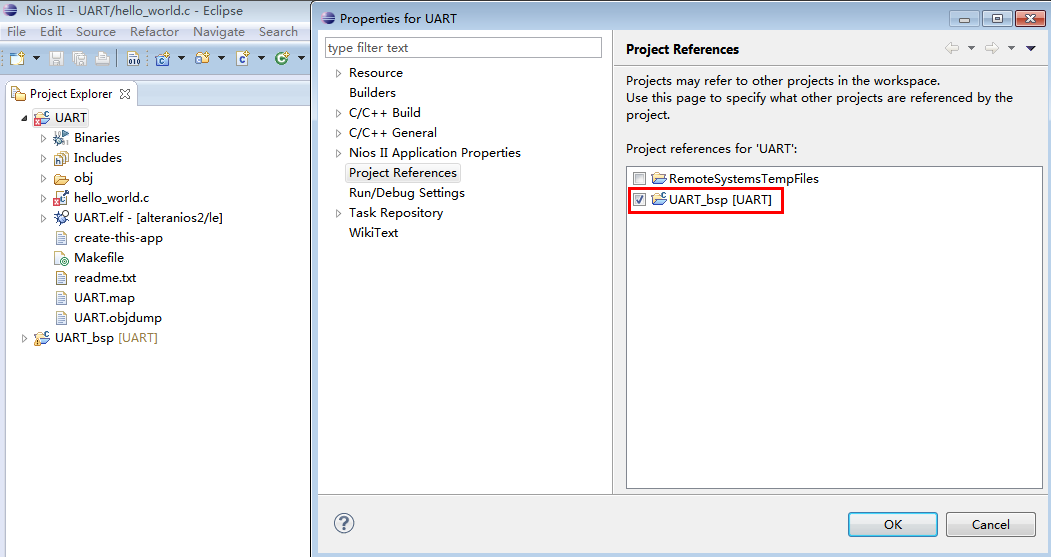
Task: Select the Makefile entry name
Action: 99,257
